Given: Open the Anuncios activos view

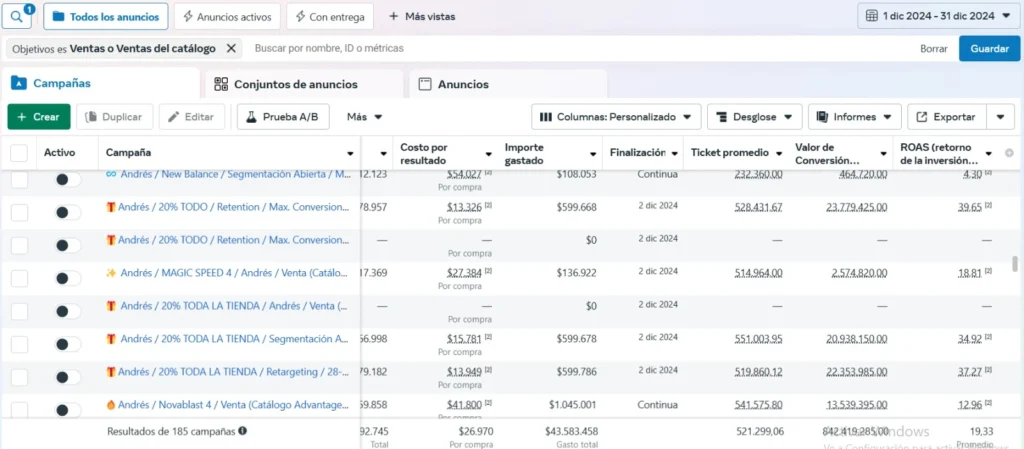Looking at the screenshot, I should coord(226,16).
